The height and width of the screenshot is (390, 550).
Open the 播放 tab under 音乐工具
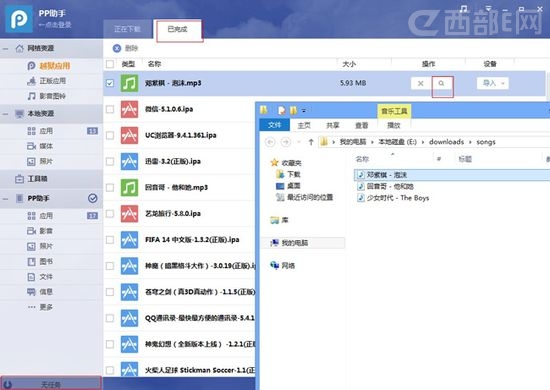[394, 125]
